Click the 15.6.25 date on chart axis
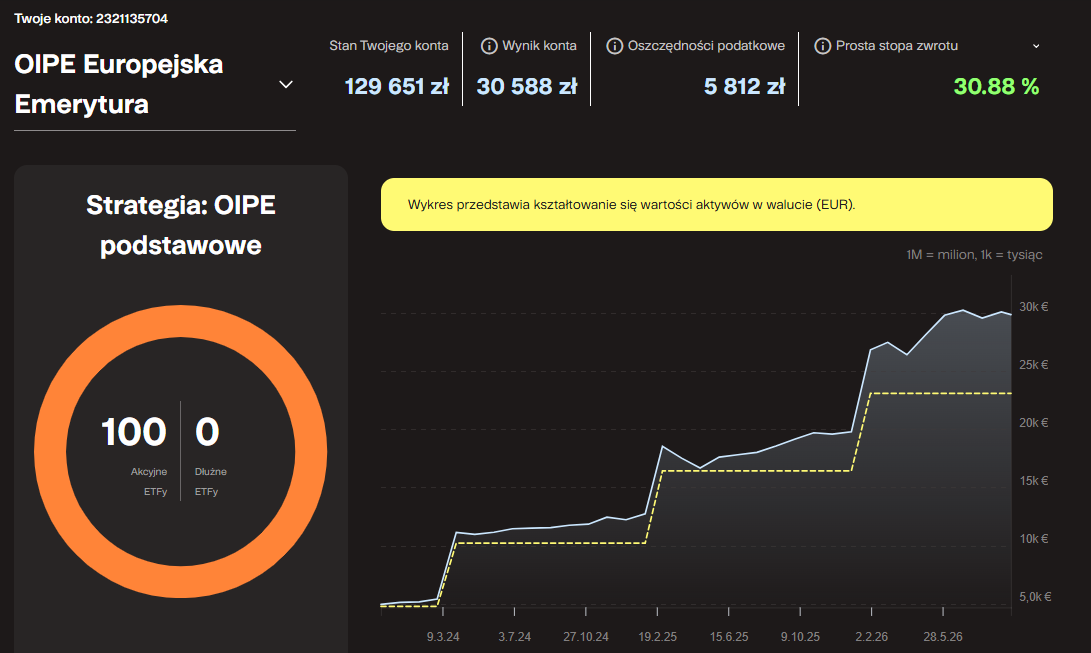This screenshot has width=1091, height=653. click(x=729, y=636)
